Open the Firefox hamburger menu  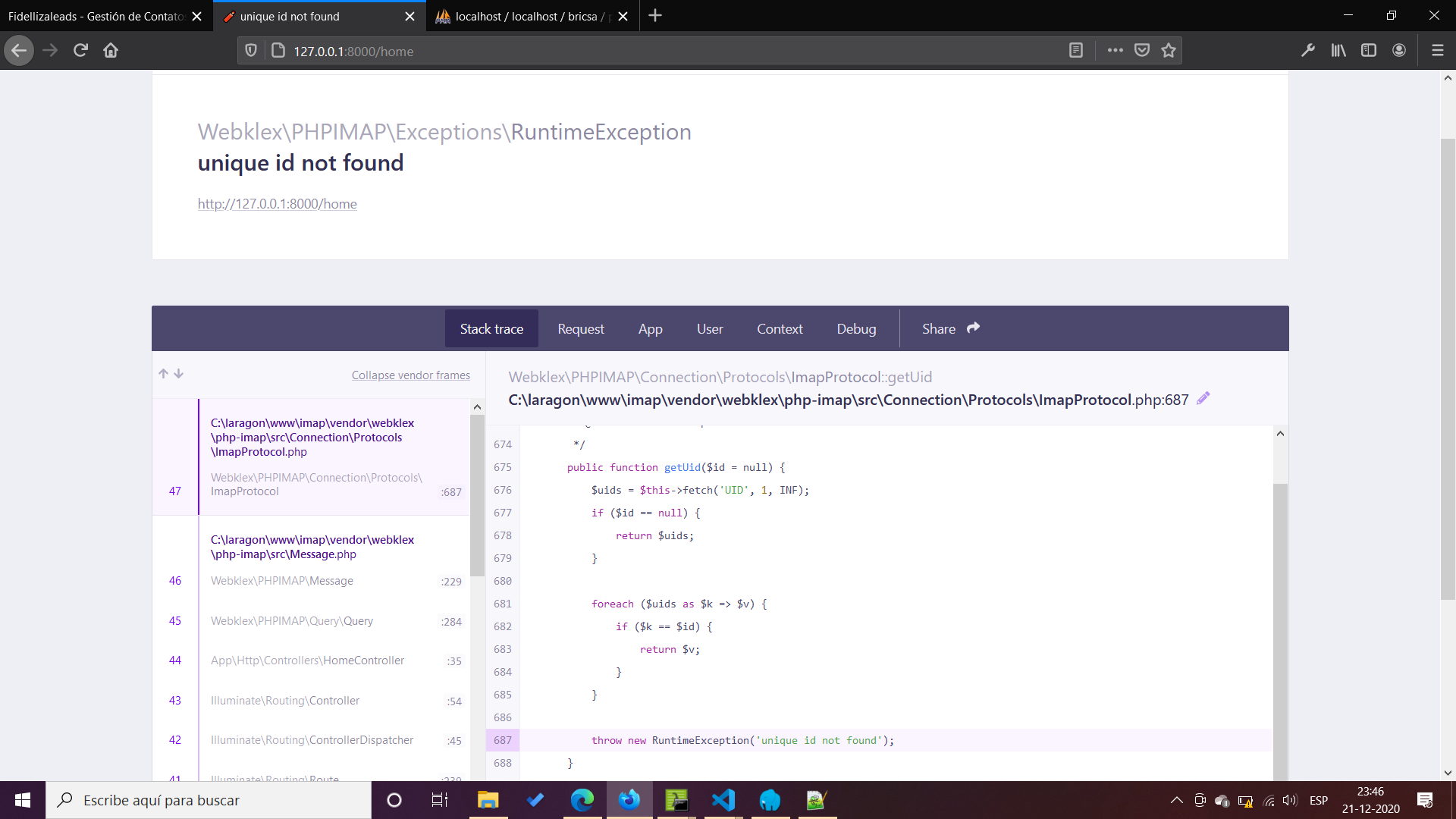point(1438,50)
